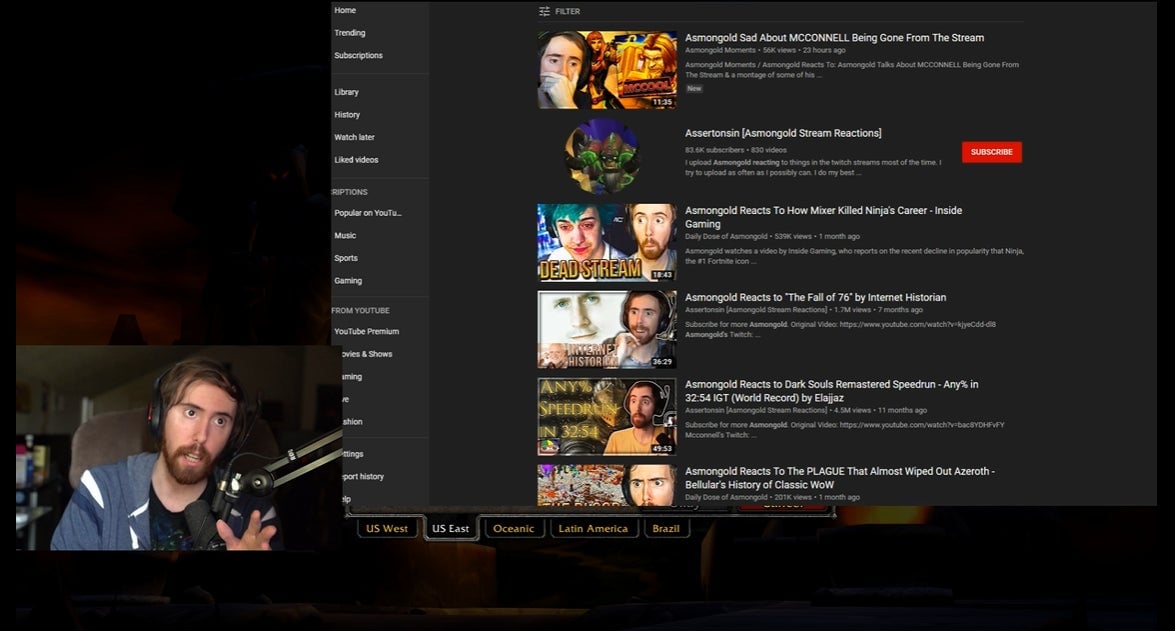Open Subscriptions in the sidebar

(x=358, y=56)
